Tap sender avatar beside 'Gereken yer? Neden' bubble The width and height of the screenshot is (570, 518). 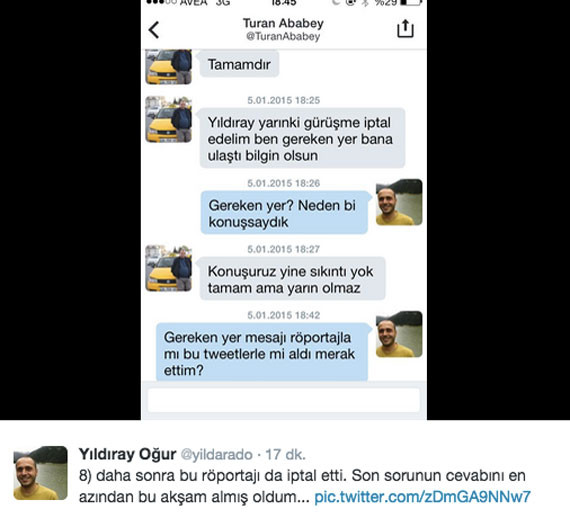(399, 202)
